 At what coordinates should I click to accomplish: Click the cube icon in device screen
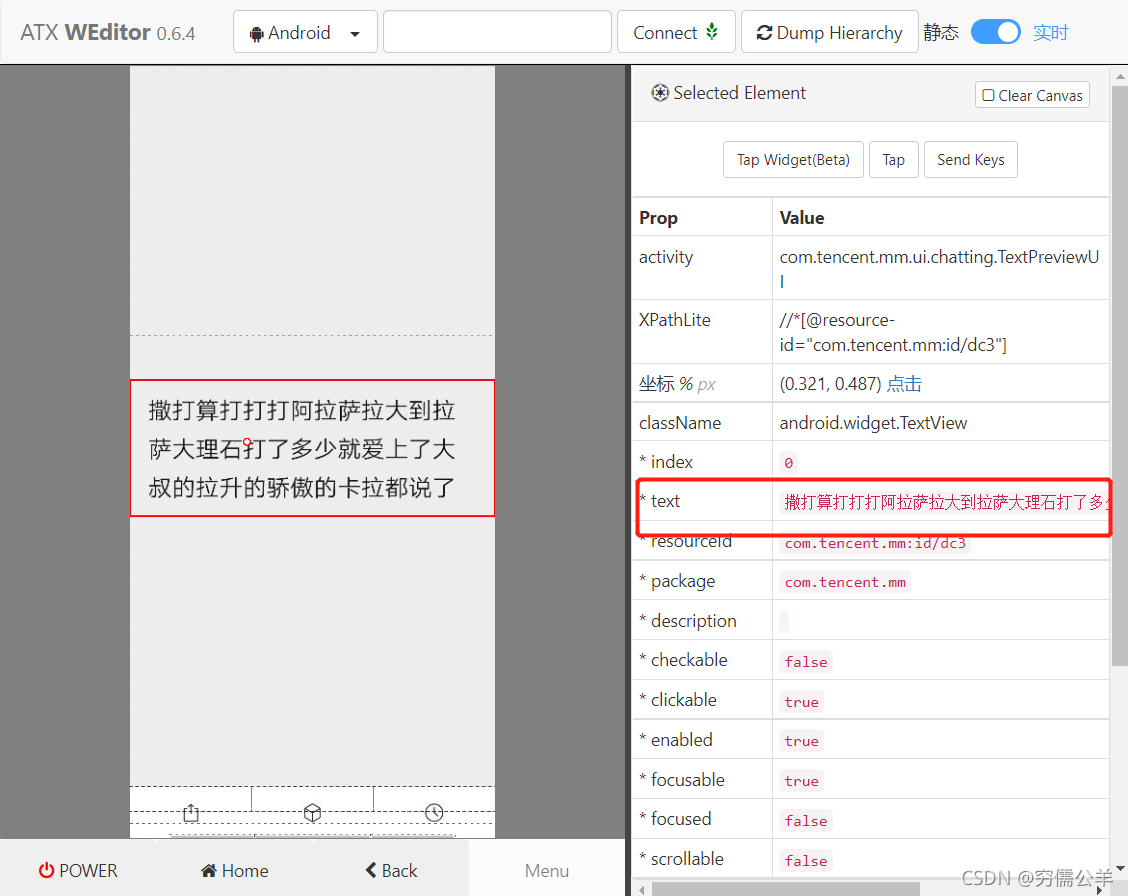(312, 813)
